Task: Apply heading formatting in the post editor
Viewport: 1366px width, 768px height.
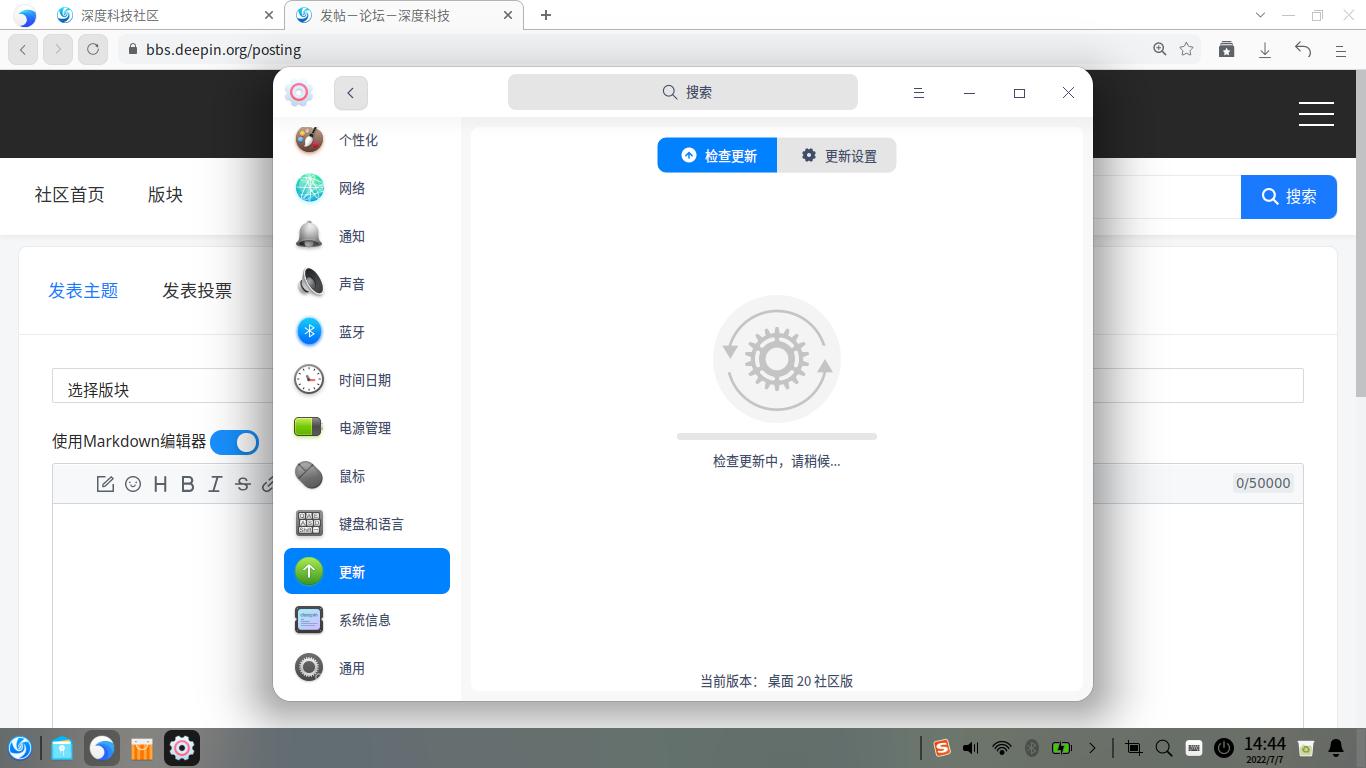Action: pos(160,484)
